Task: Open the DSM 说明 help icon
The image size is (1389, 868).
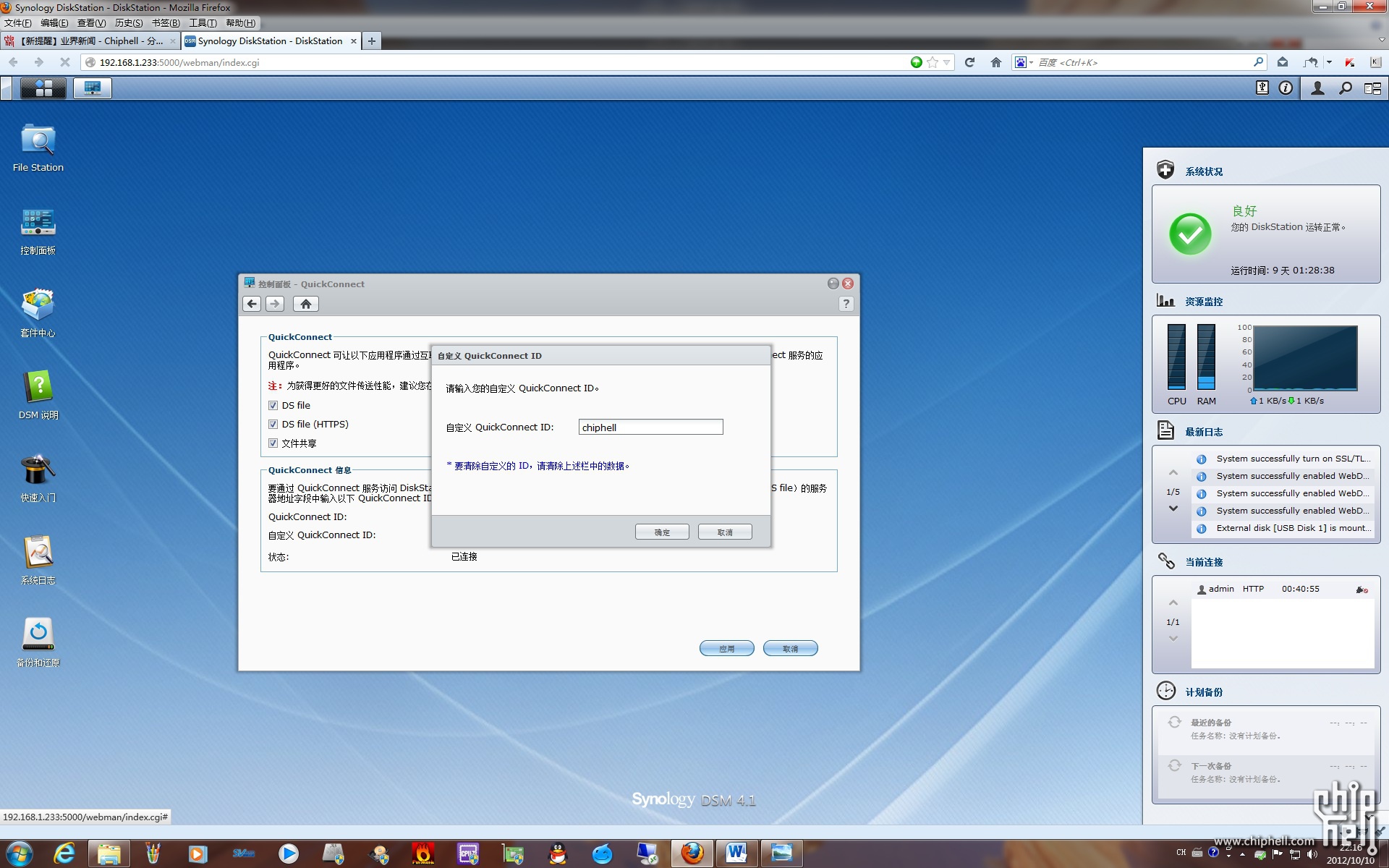Action: 38,396
